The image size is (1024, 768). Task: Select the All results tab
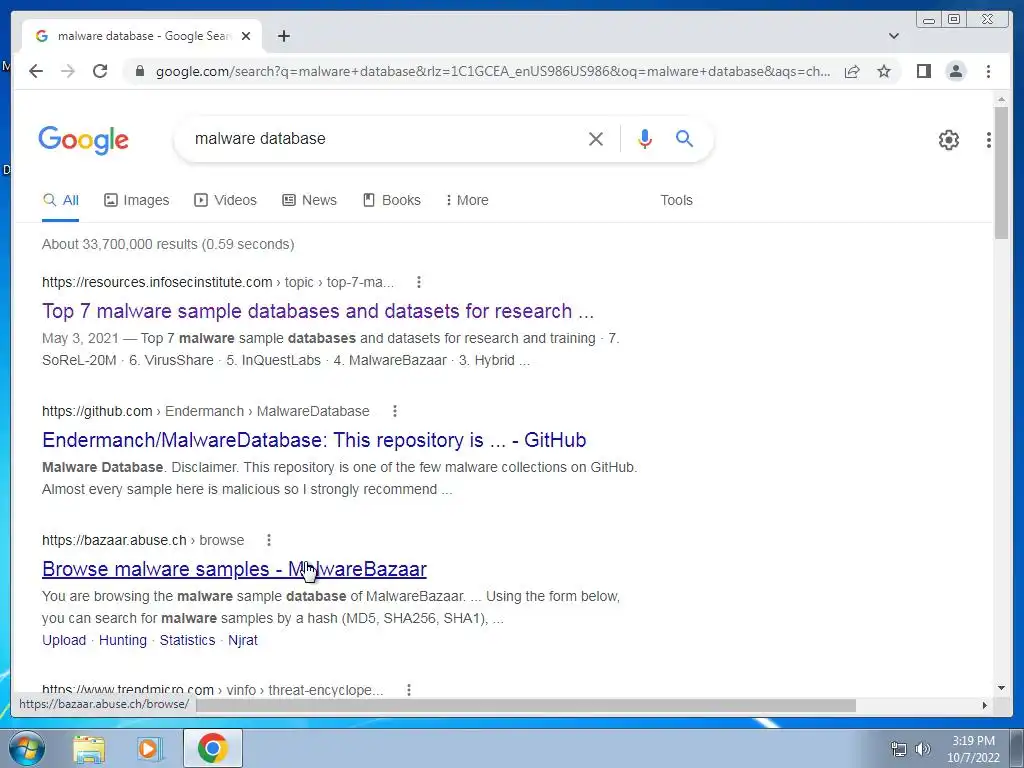[61, 200]
